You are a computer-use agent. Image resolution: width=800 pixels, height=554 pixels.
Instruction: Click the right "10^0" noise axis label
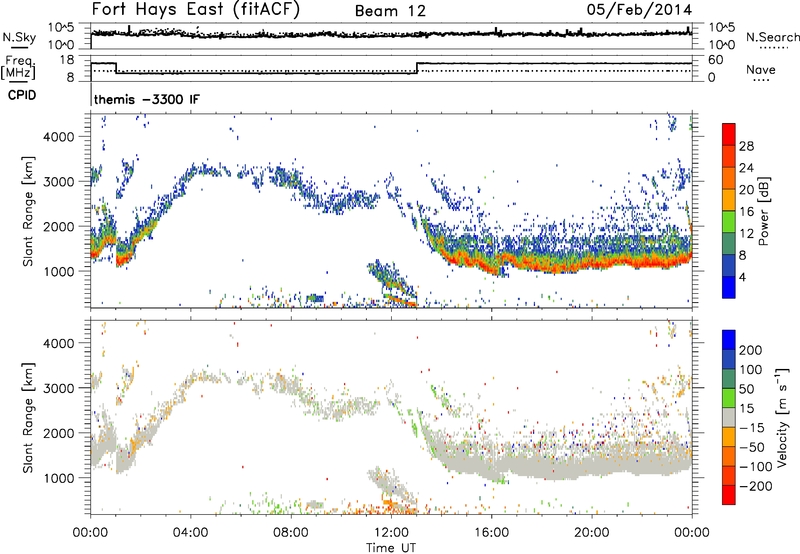tap(721, 45)
